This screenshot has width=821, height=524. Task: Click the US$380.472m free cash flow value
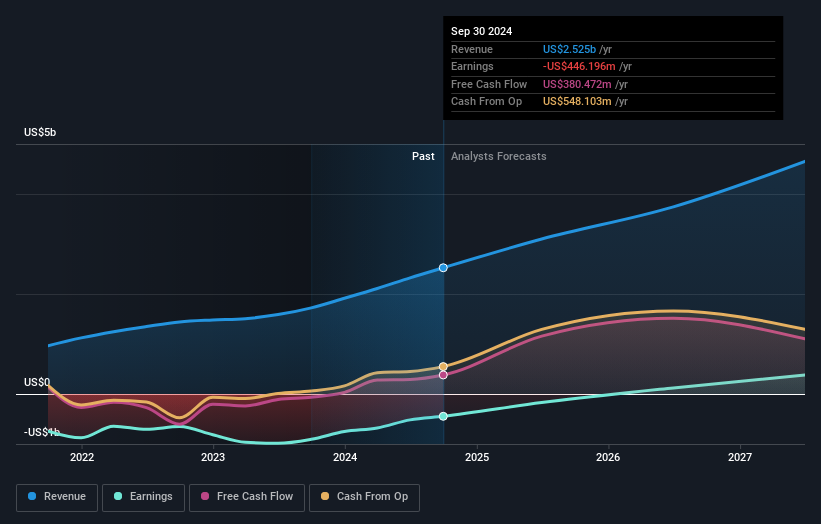577,84
